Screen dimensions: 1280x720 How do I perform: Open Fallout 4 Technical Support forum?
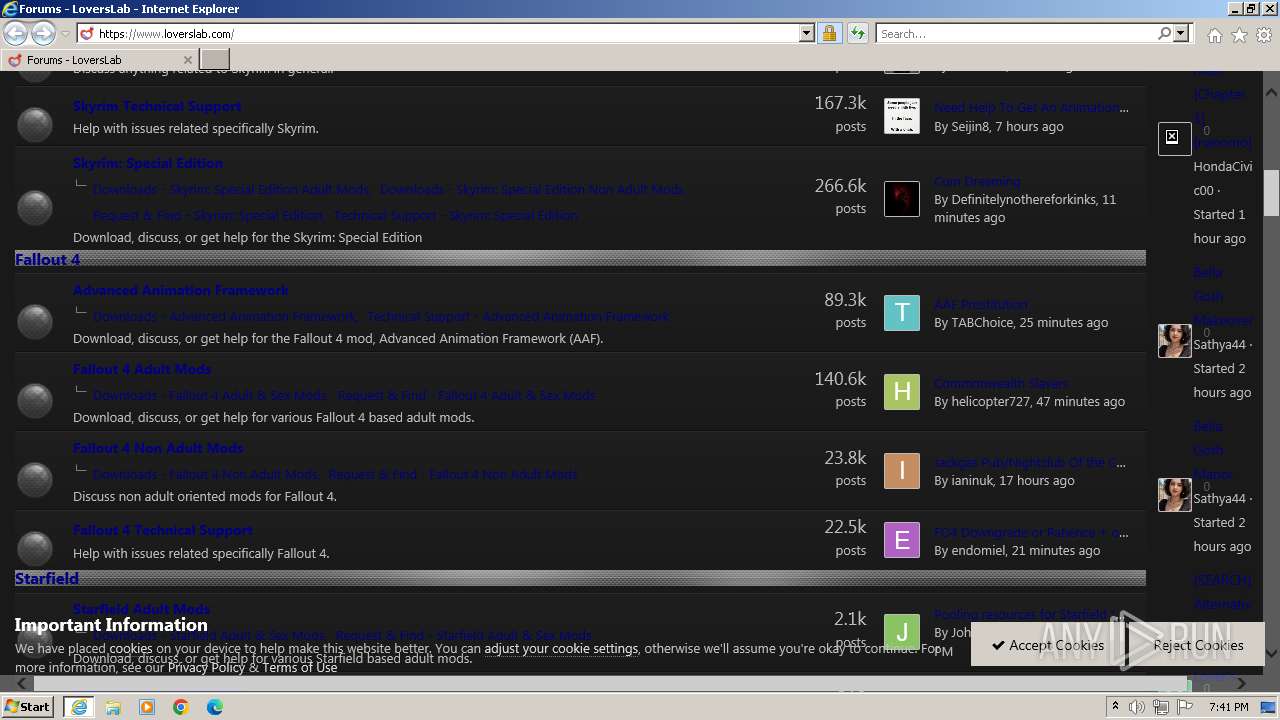pos(163,530)
